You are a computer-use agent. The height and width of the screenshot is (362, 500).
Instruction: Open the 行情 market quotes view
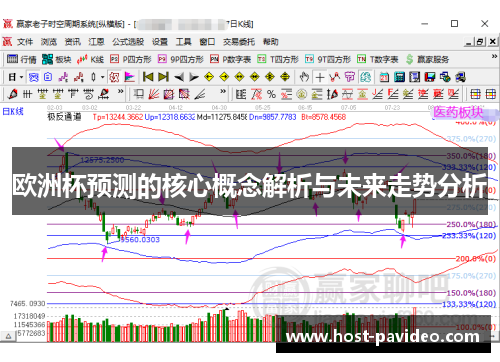point(22,59)
